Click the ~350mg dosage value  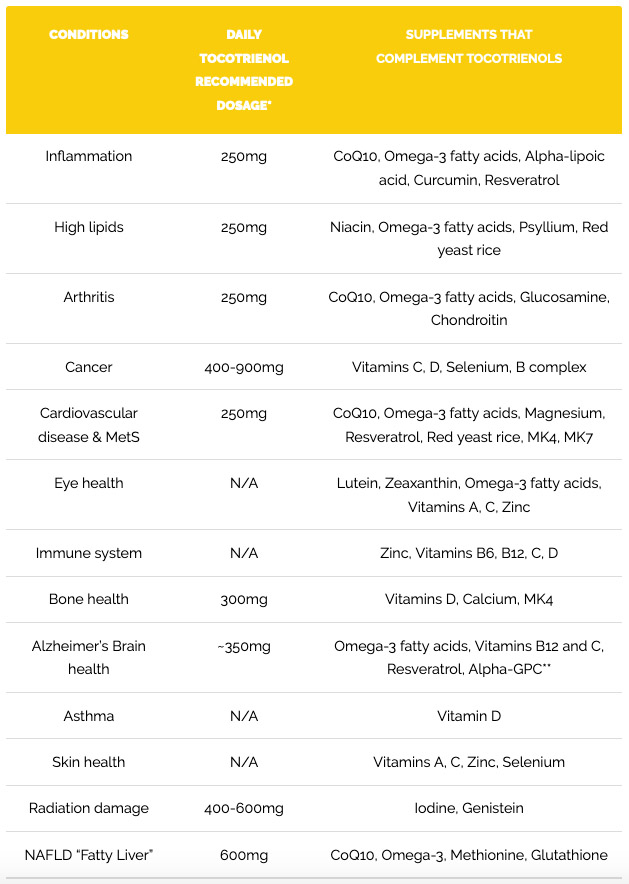tap(244, 646)
